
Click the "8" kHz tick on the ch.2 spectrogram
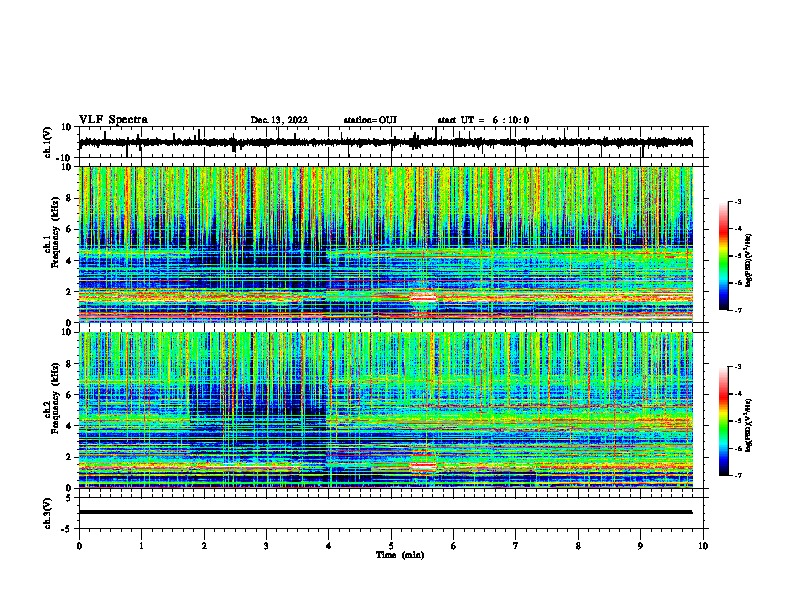tap(69, 364)
